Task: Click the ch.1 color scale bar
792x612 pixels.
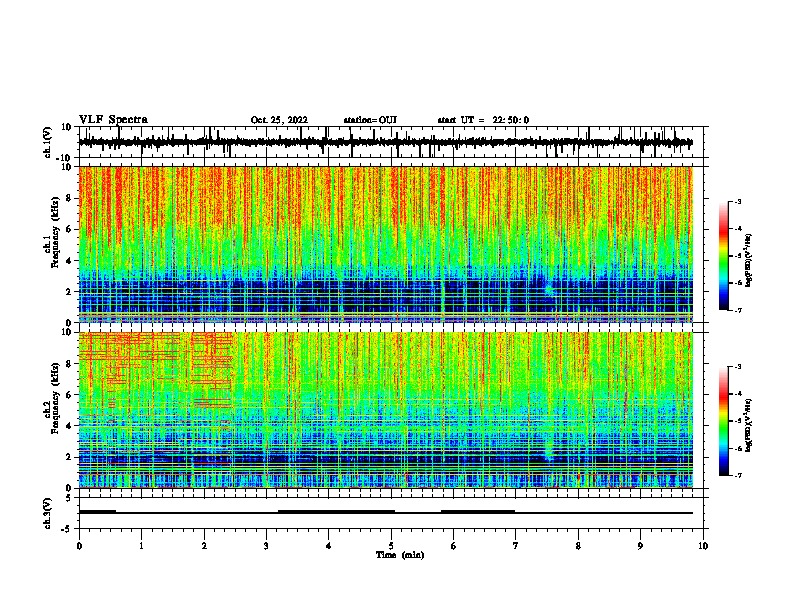Action: 724,255
